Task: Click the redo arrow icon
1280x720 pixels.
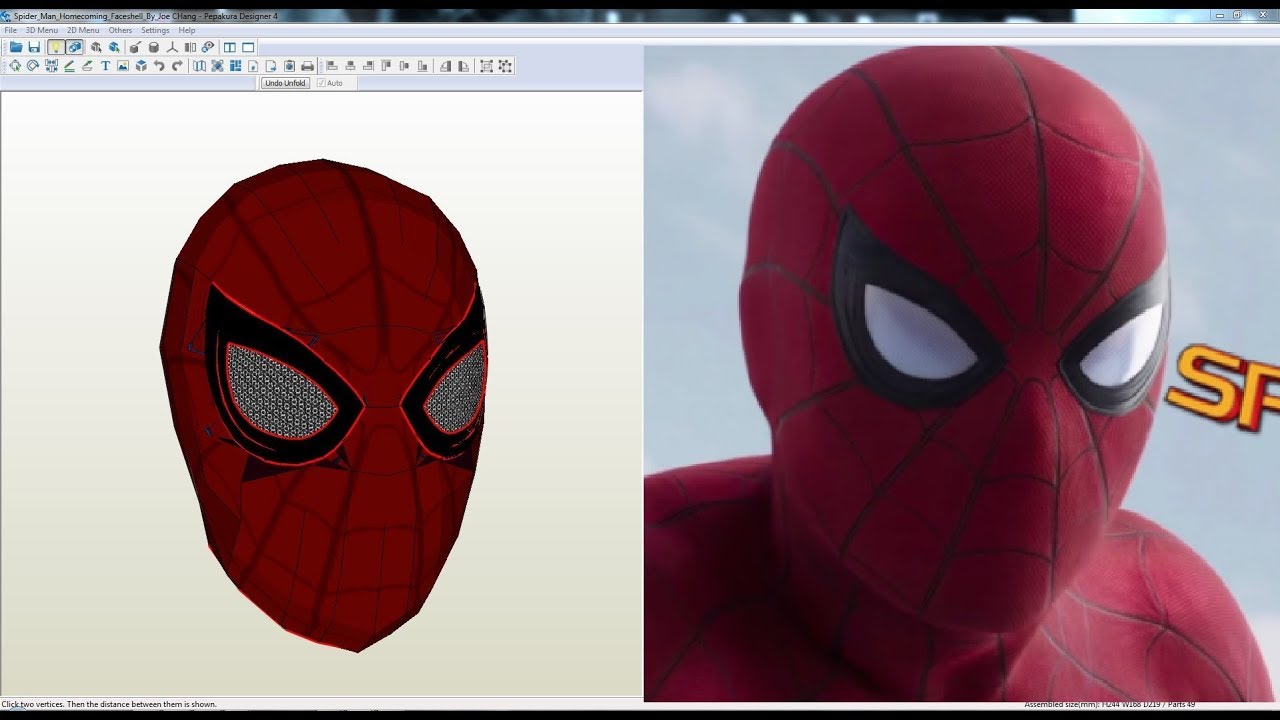Action: (x=177, y=66)
